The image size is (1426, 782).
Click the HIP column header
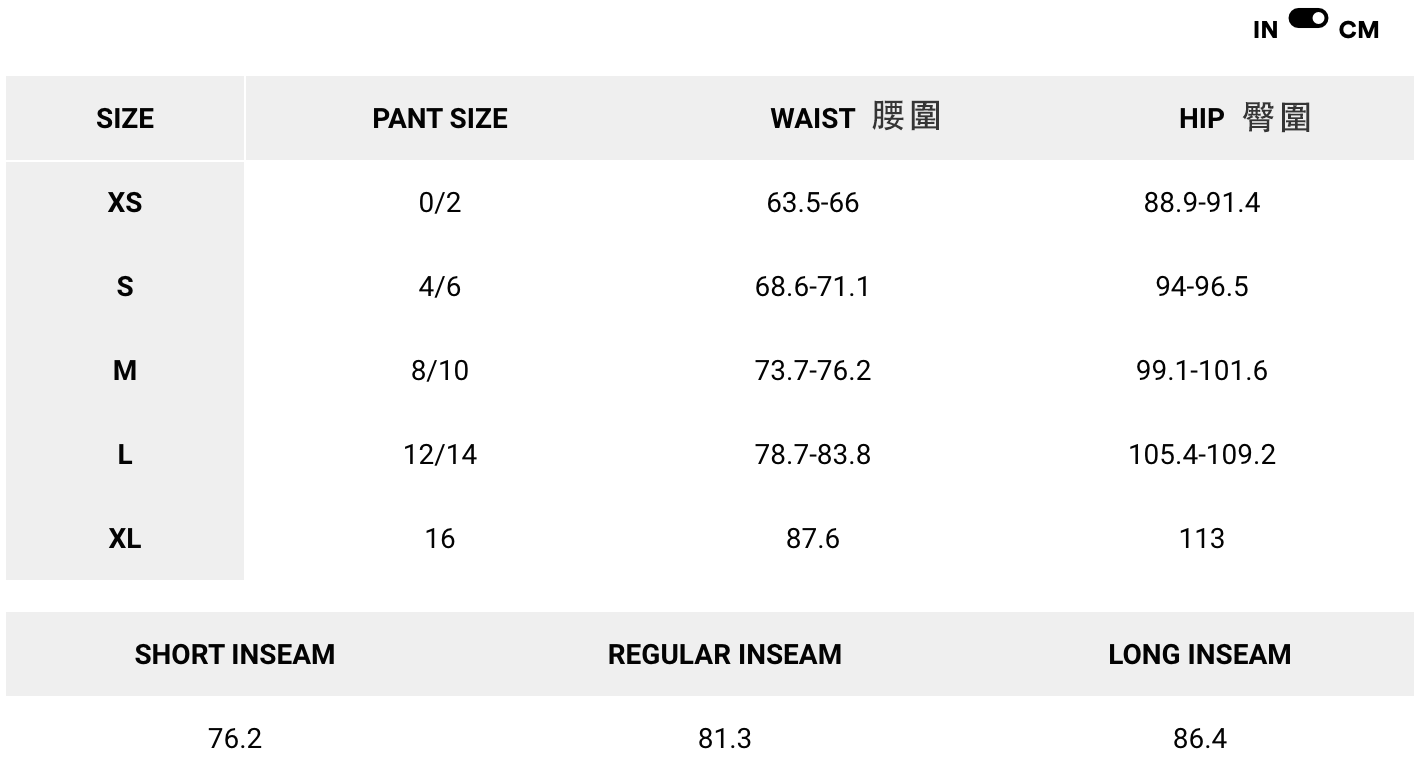tap(1244, 118)
